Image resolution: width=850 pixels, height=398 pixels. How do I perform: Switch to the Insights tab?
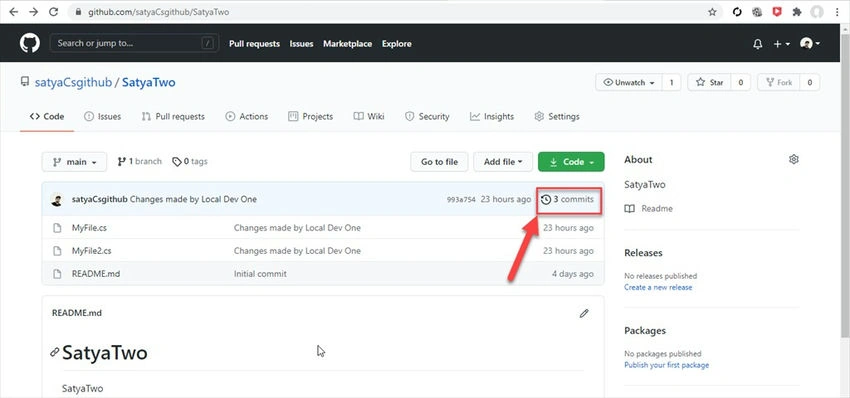(x=492, y=117)
